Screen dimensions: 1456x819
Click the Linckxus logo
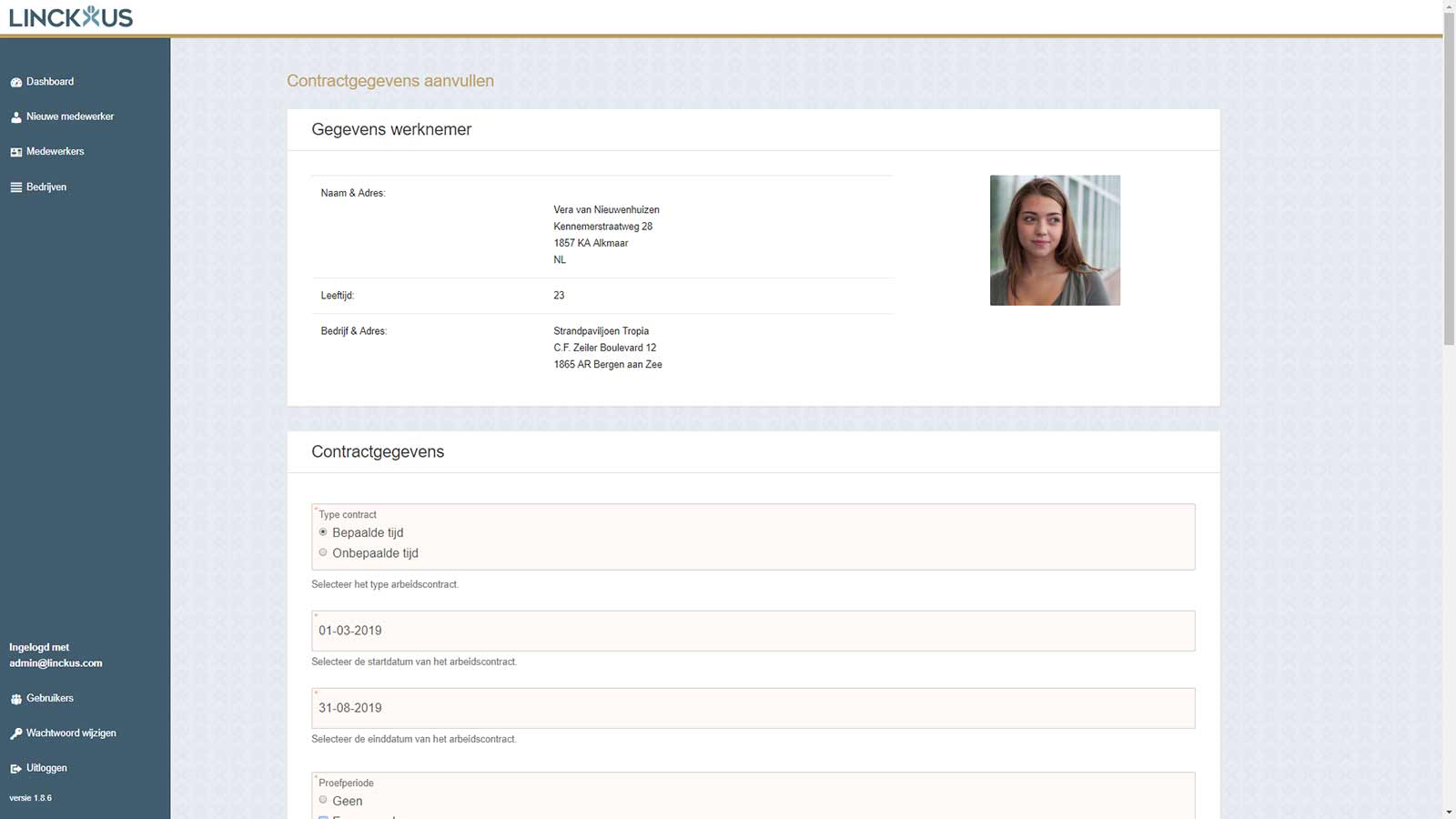(x=71, y=17)
